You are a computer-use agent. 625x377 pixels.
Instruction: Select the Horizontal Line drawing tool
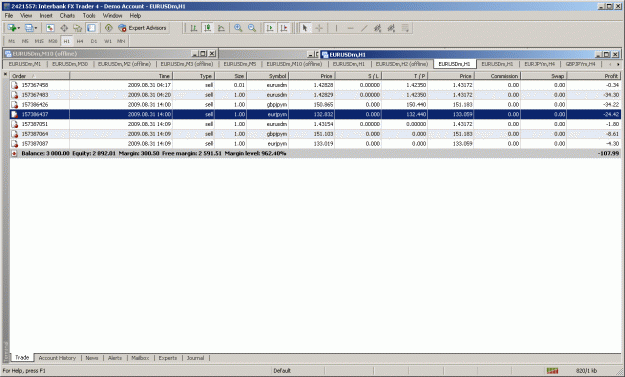point(350,28)
